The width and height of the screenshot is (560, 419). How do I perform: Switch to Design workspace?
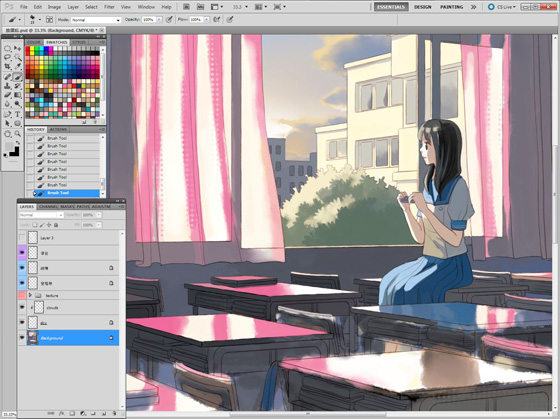click(422, 7)
